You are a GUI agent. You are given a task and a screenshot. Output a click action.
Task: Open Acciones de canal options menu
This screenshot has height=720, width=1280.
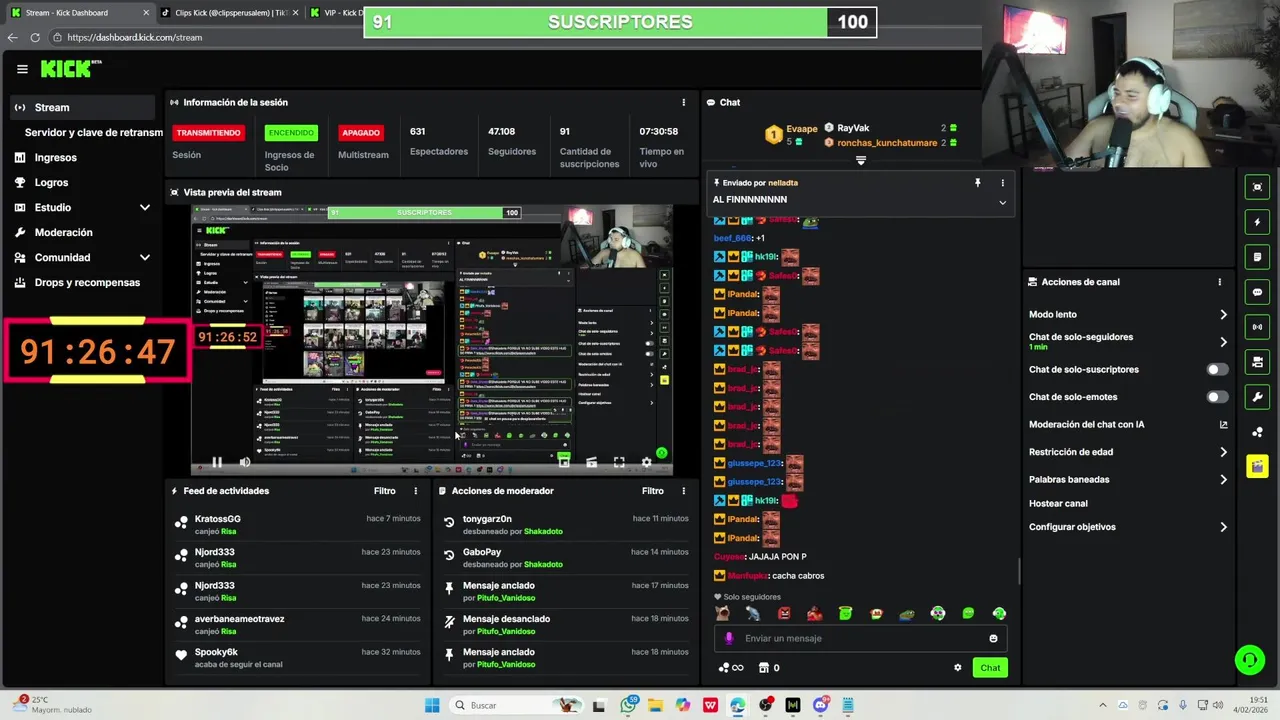click(1220, 282)
